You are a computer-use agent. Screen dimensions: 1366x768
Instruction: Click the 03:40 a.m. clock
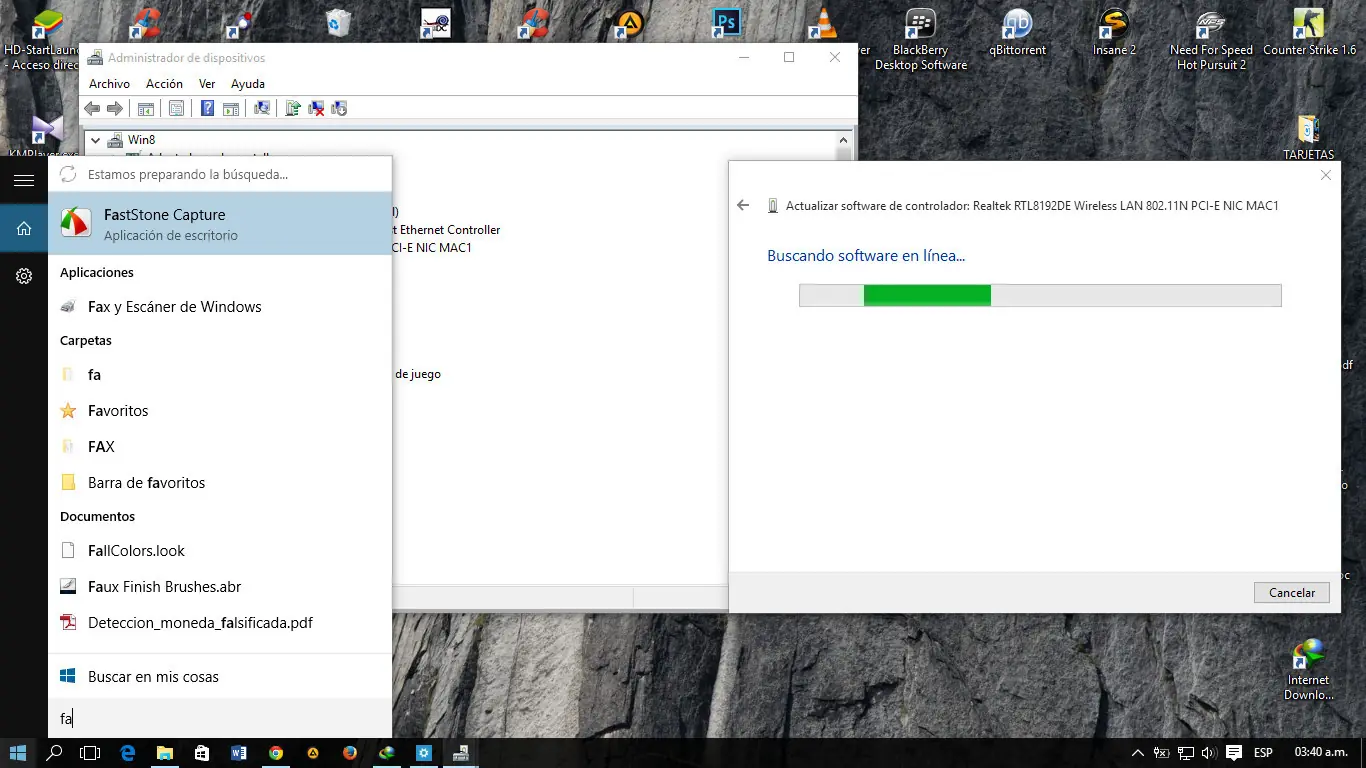(1321, 753)
